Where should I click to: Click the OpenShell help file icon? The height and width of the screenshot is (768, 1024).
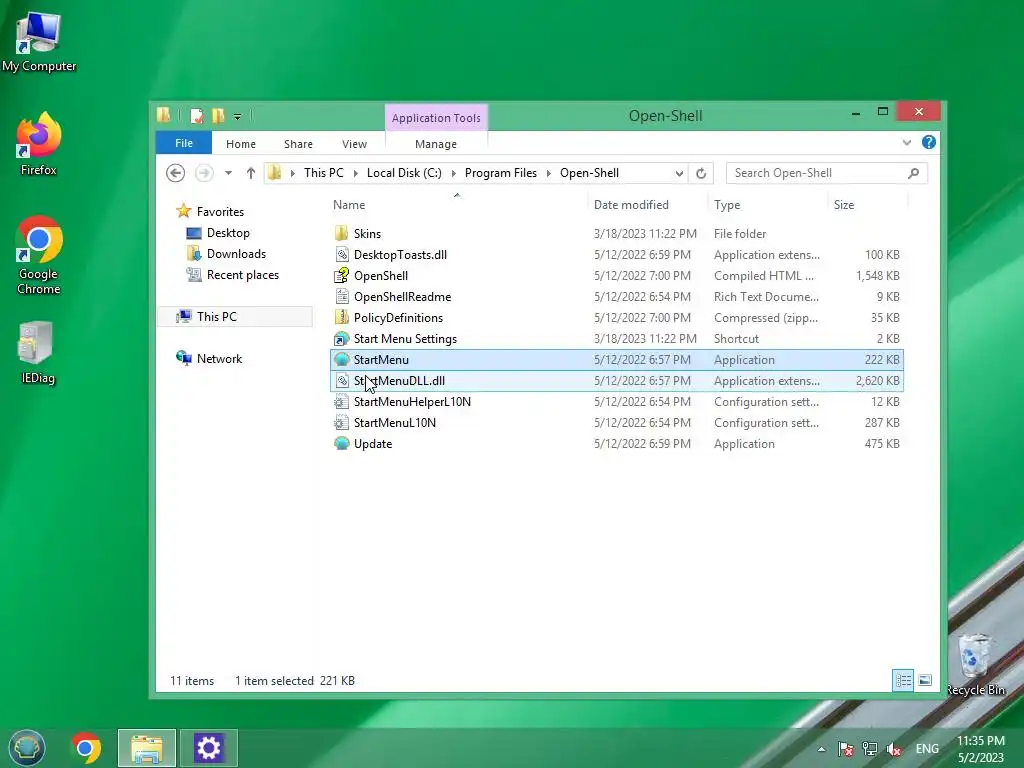(x=342, y=276)
